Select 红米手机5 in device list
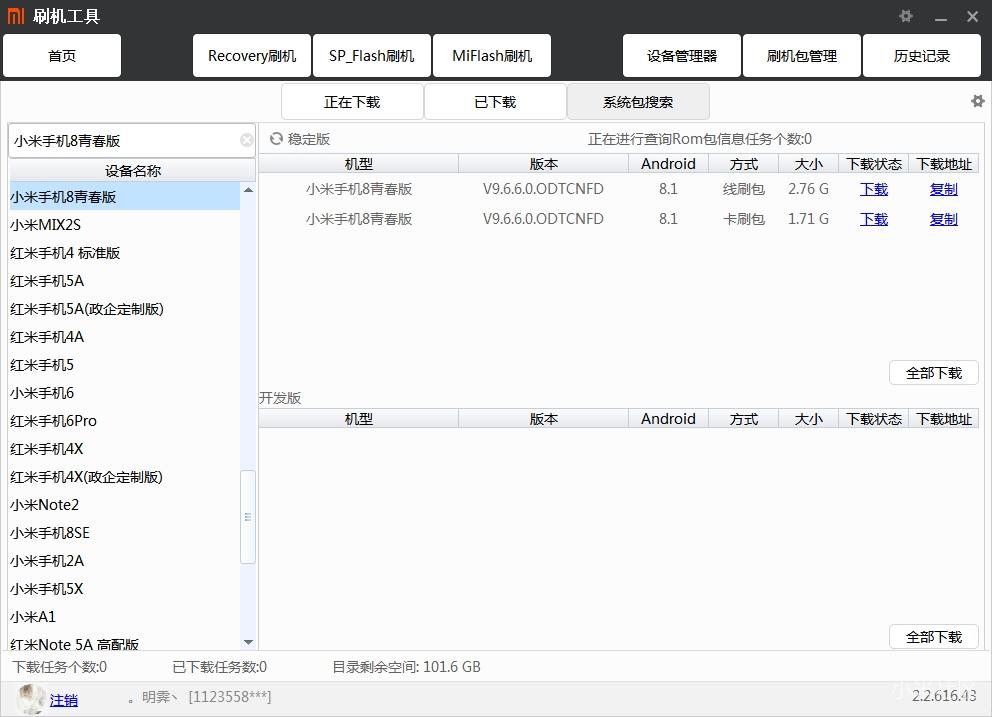Screen dimensions: 992x717 pos(125,365)
